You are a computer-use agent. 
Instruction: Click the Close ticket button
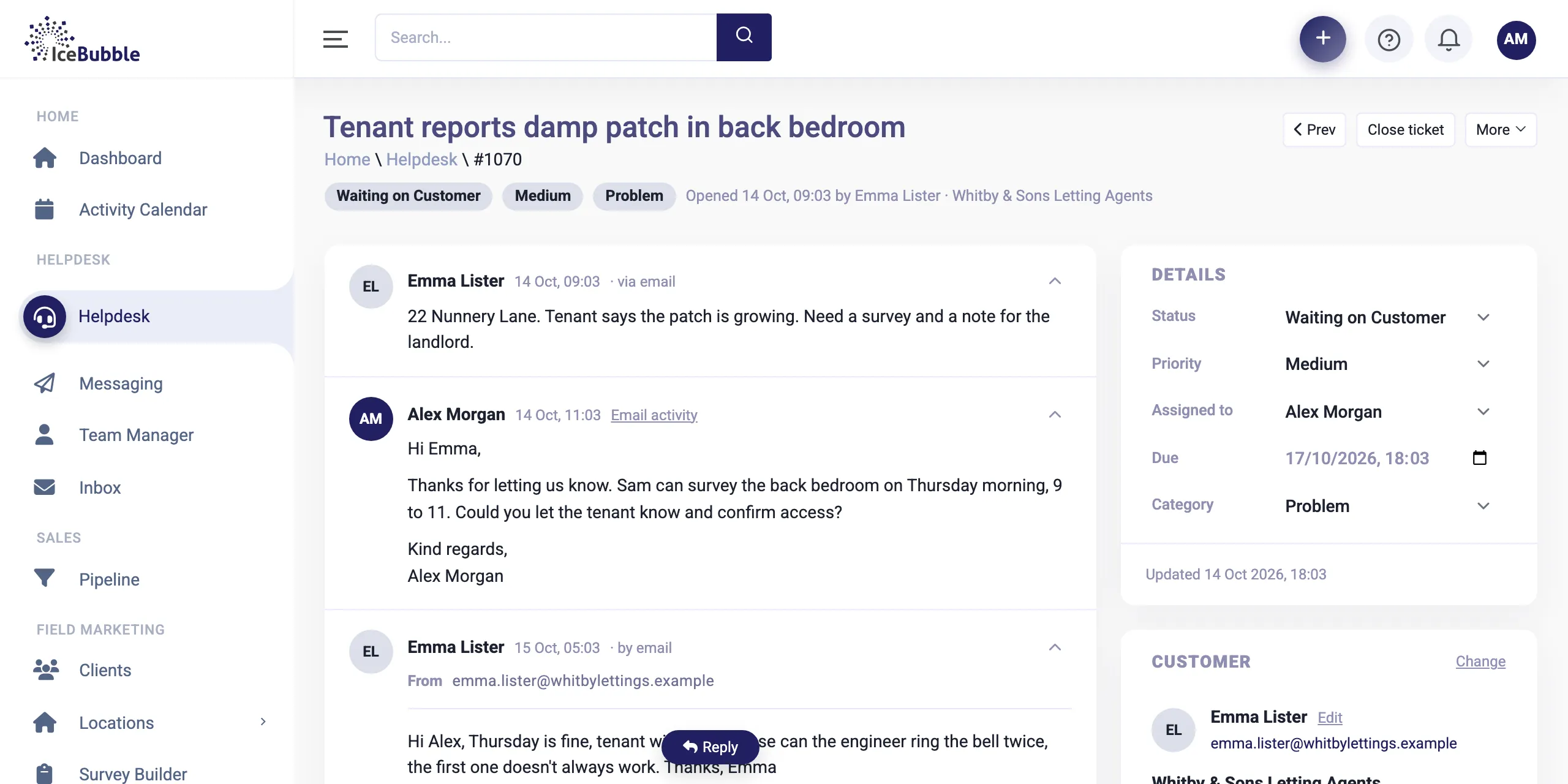pyautogui.click(x=1406, y=130)
